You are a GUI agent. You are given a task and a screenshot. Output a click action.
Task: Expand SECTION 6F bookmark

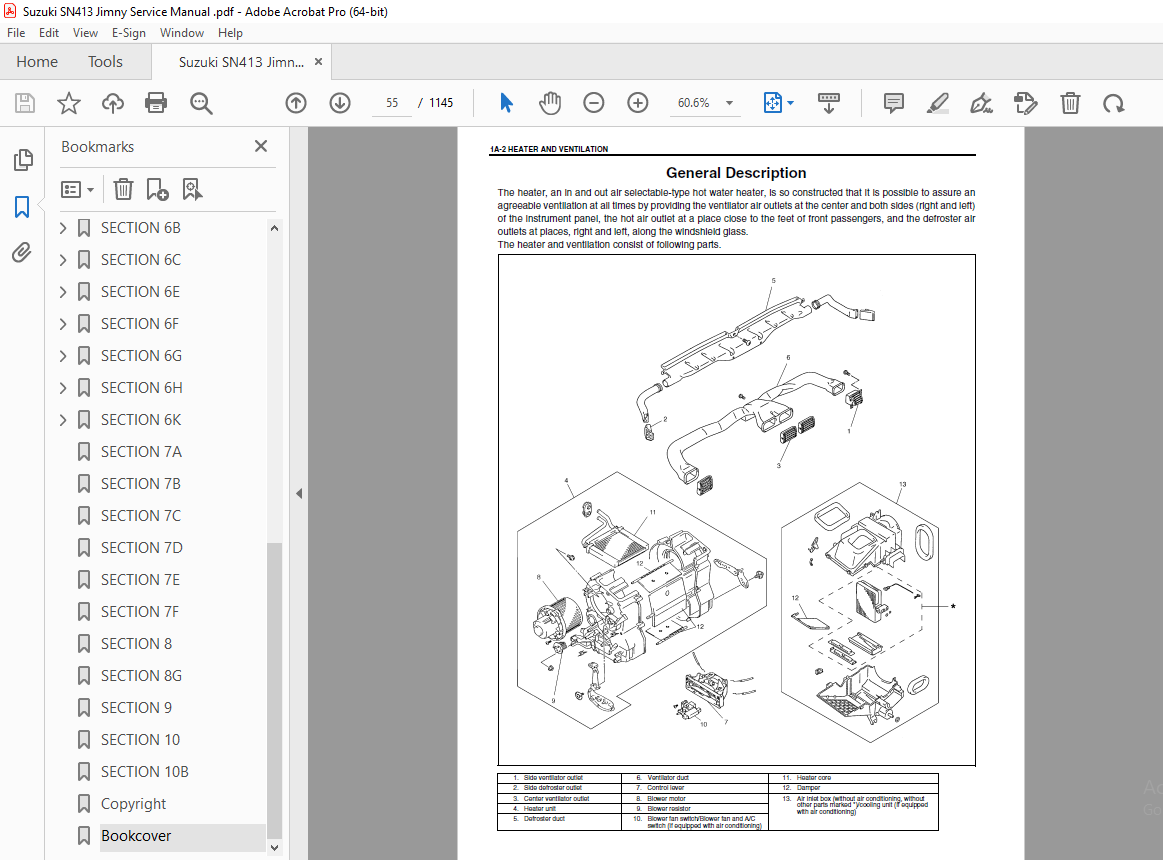(x=63, y=324)
